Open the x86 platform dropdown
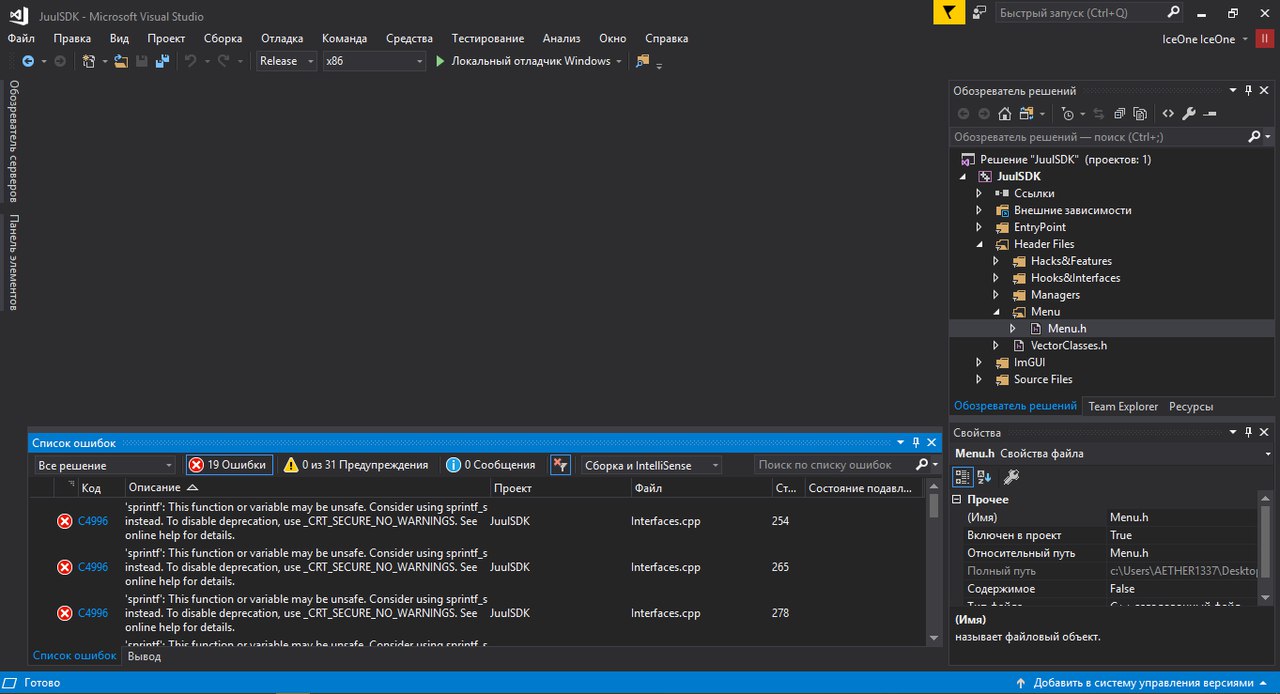This screenshot has width=1280, height=694. (374, 61)
